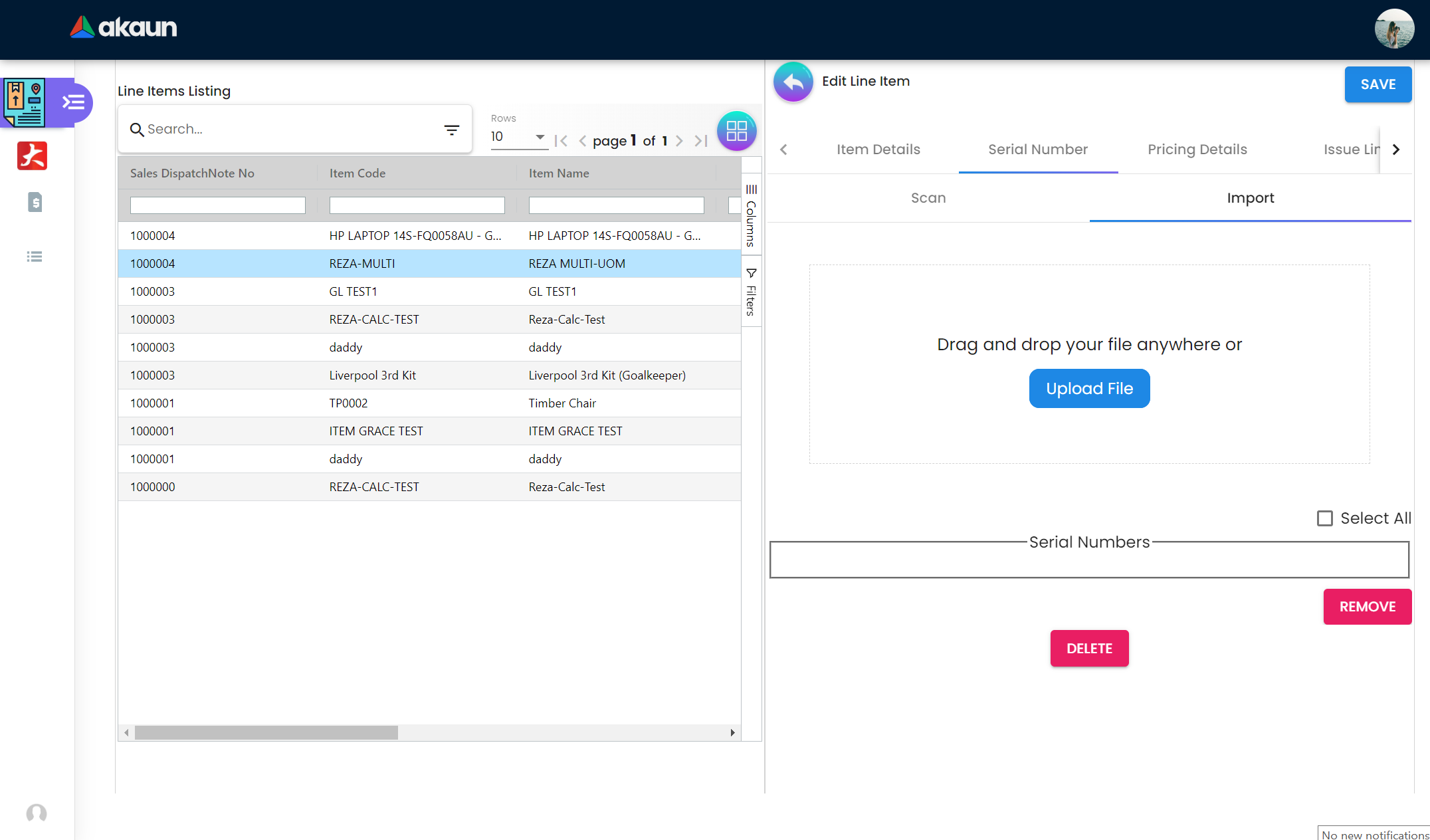Open the Filters side panel

click(x=751, y=291)
